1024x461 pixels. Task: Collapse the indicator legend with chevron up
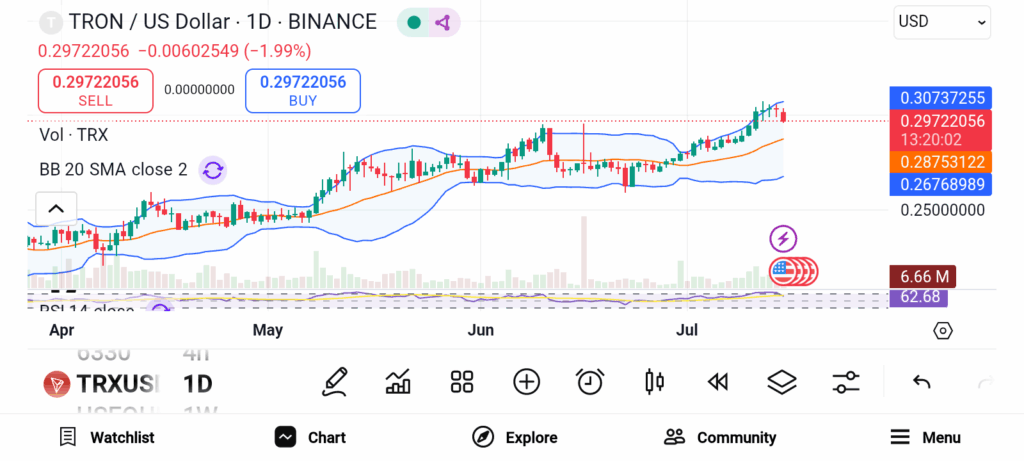pos(56,209)
